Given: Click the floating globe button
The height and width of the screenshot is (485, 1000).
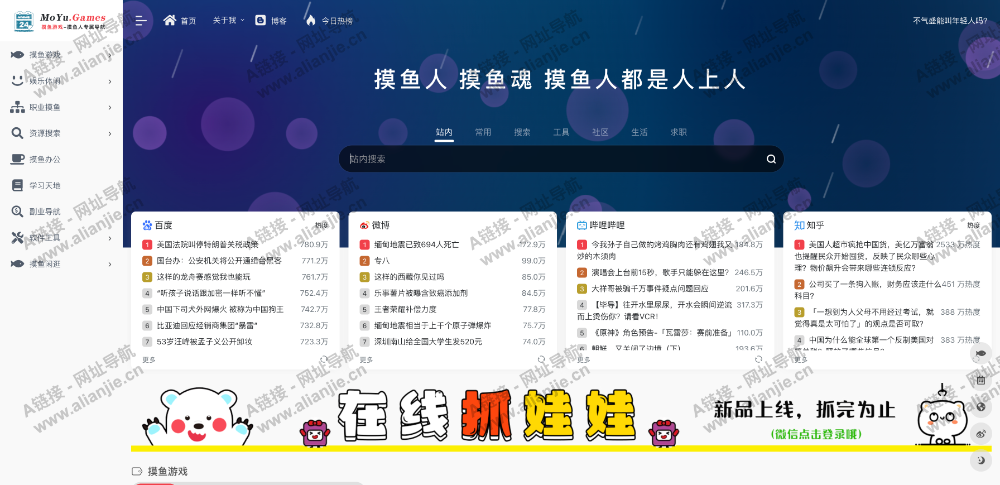Looking at the screenshot, I should pos(981,407).
